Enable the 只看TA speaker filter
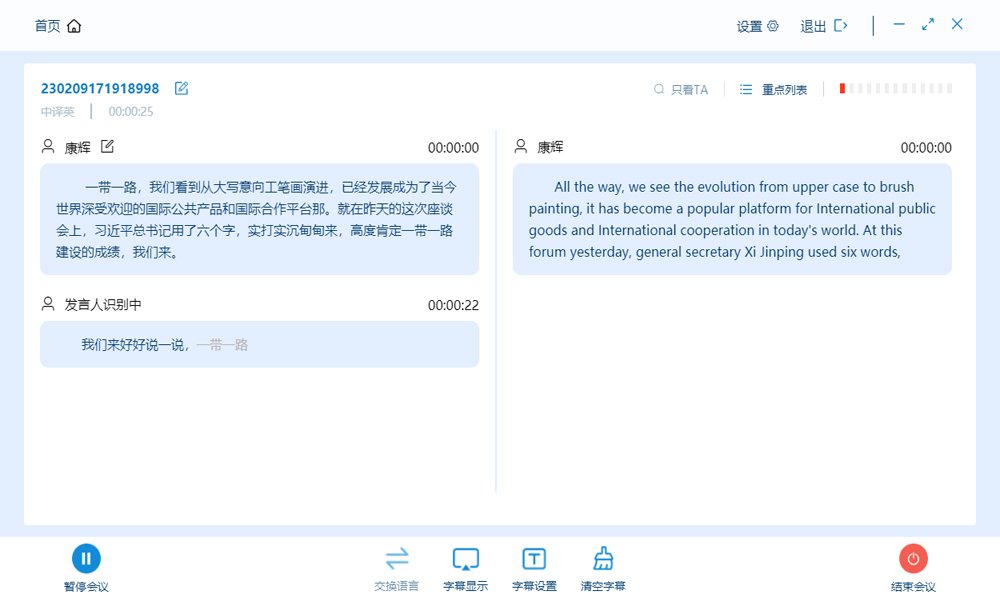This screenshot has width=1000, height=600. (681, 88)
